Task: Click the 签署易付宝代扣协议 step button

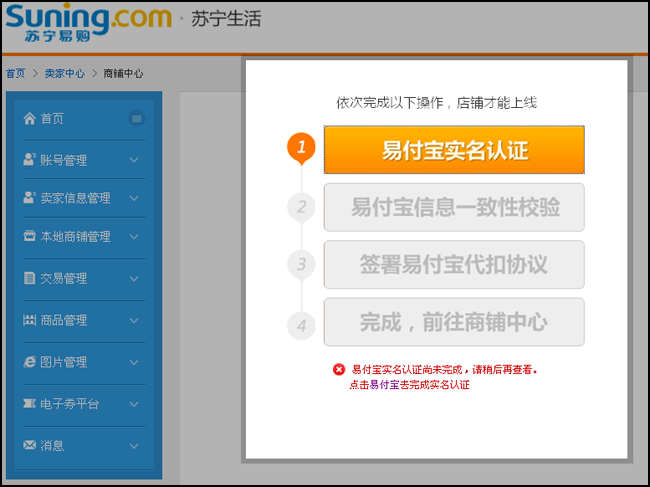Action: tap(453, 265)
